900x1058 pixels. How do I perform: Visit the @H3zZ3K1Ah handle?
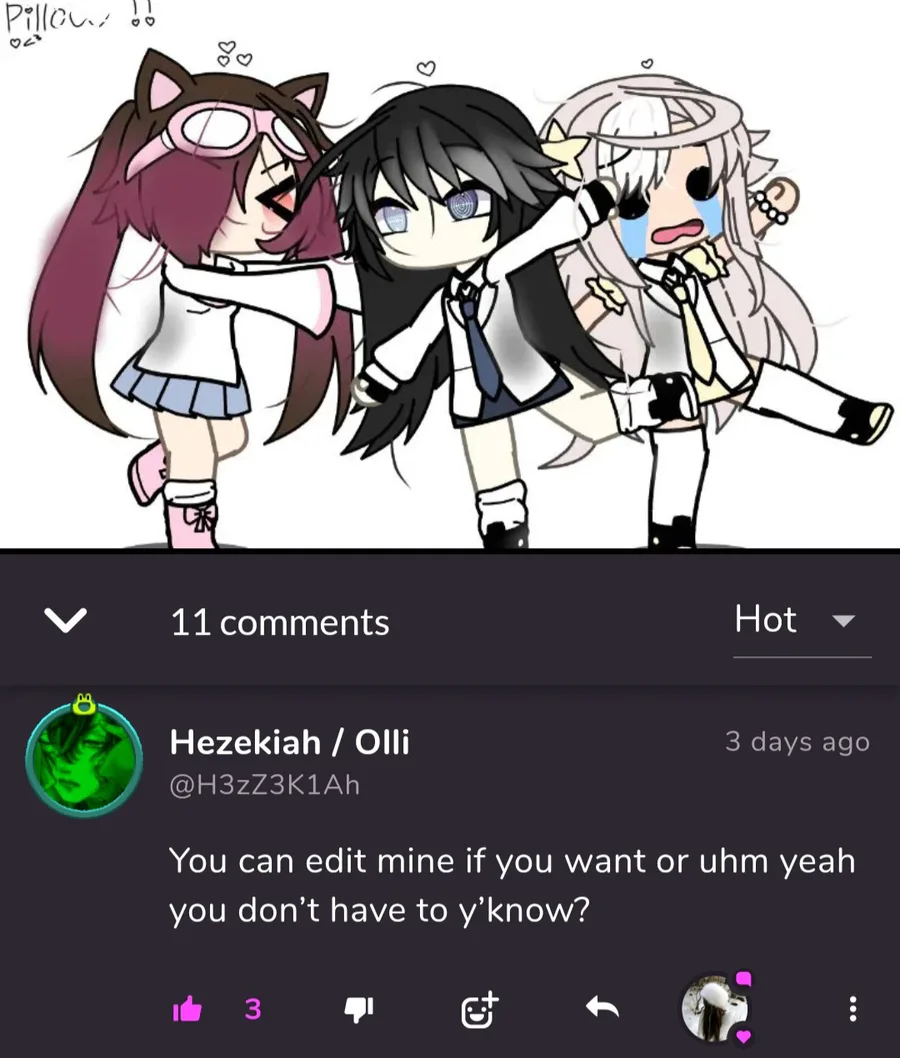click(264, 785)
